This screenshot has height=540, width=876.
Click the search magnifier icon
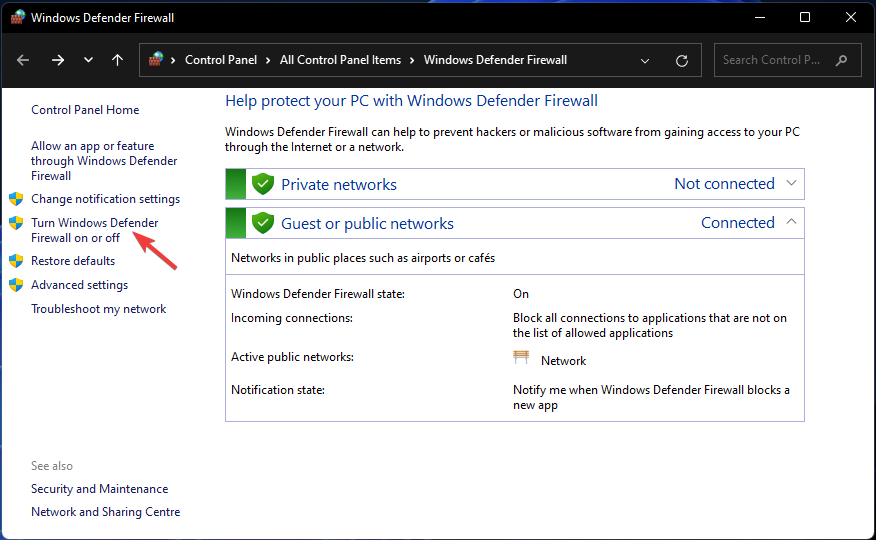tap(841, 60)
